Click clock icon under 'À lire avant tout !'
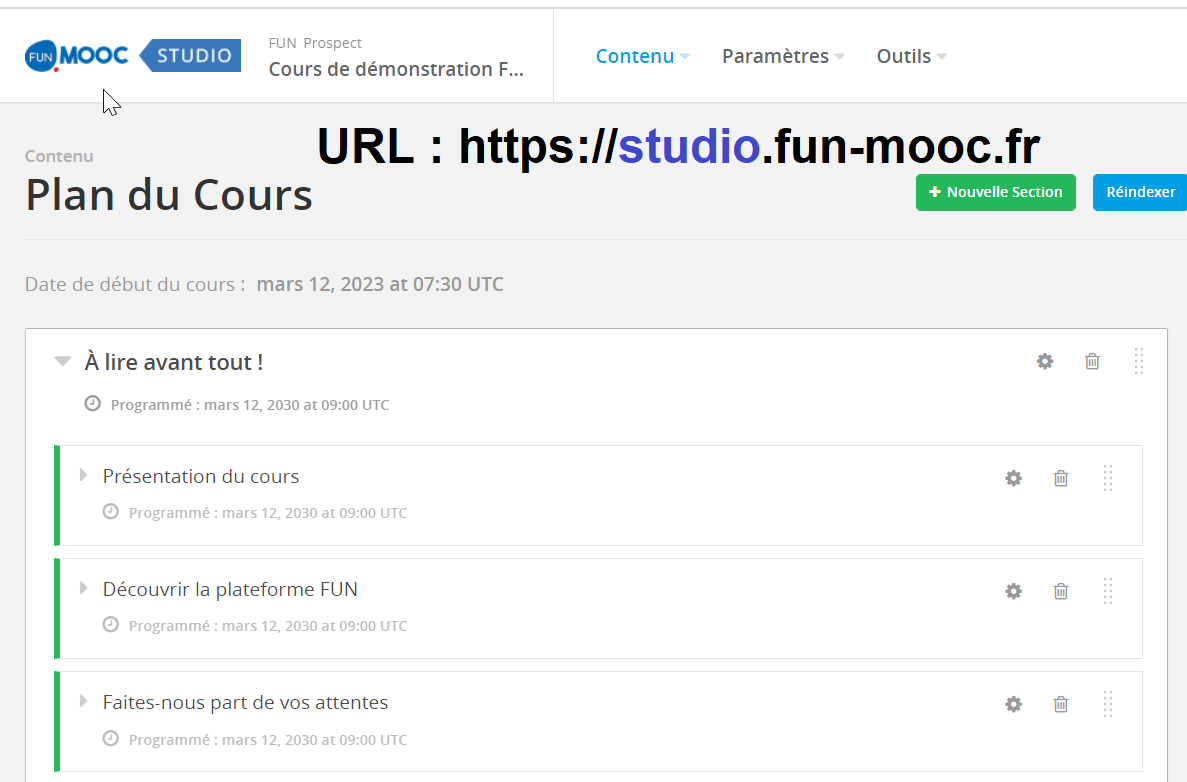The image size is (1187, 782). pos(92,403)
